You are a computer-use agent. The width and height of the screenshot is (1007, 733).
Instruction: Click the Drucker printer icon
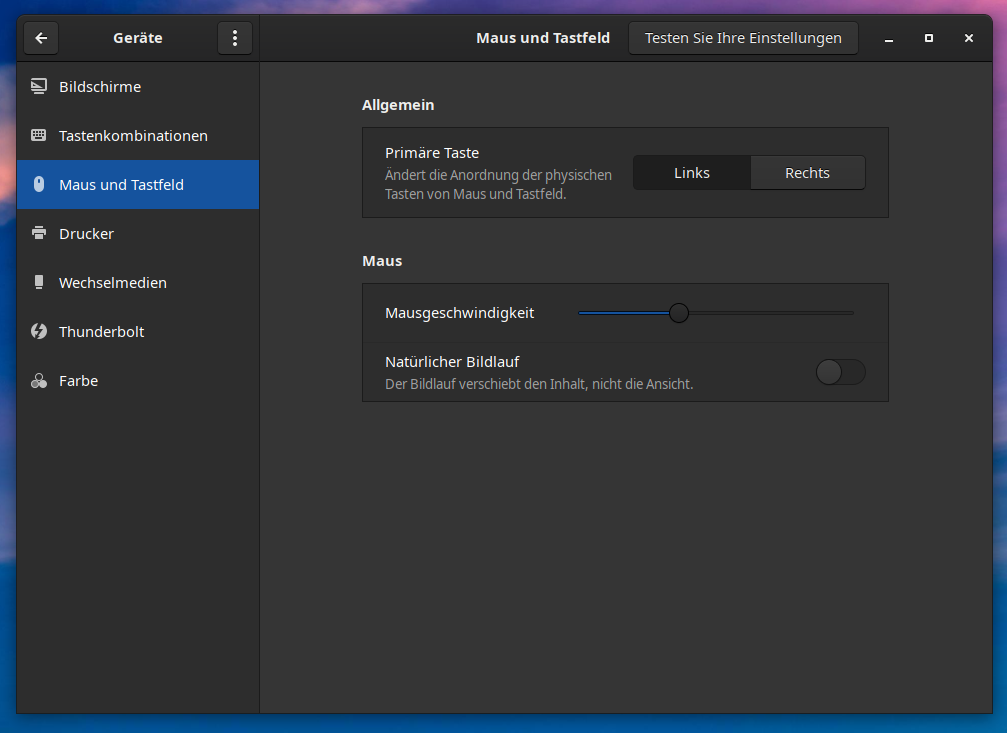[x=39, y=233]
